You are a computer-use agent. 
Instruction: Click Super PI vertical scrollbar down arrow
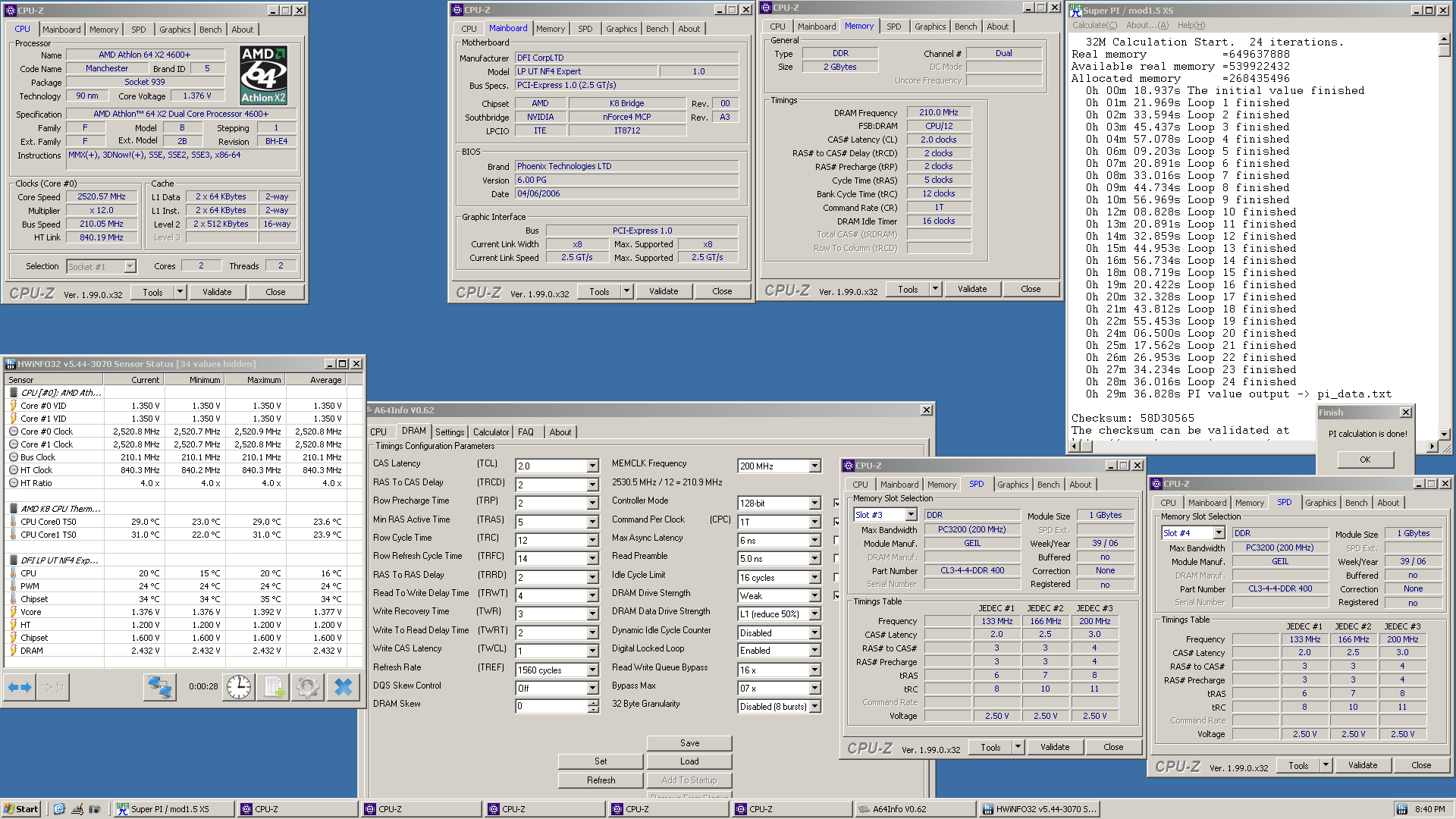point(1444,435)
